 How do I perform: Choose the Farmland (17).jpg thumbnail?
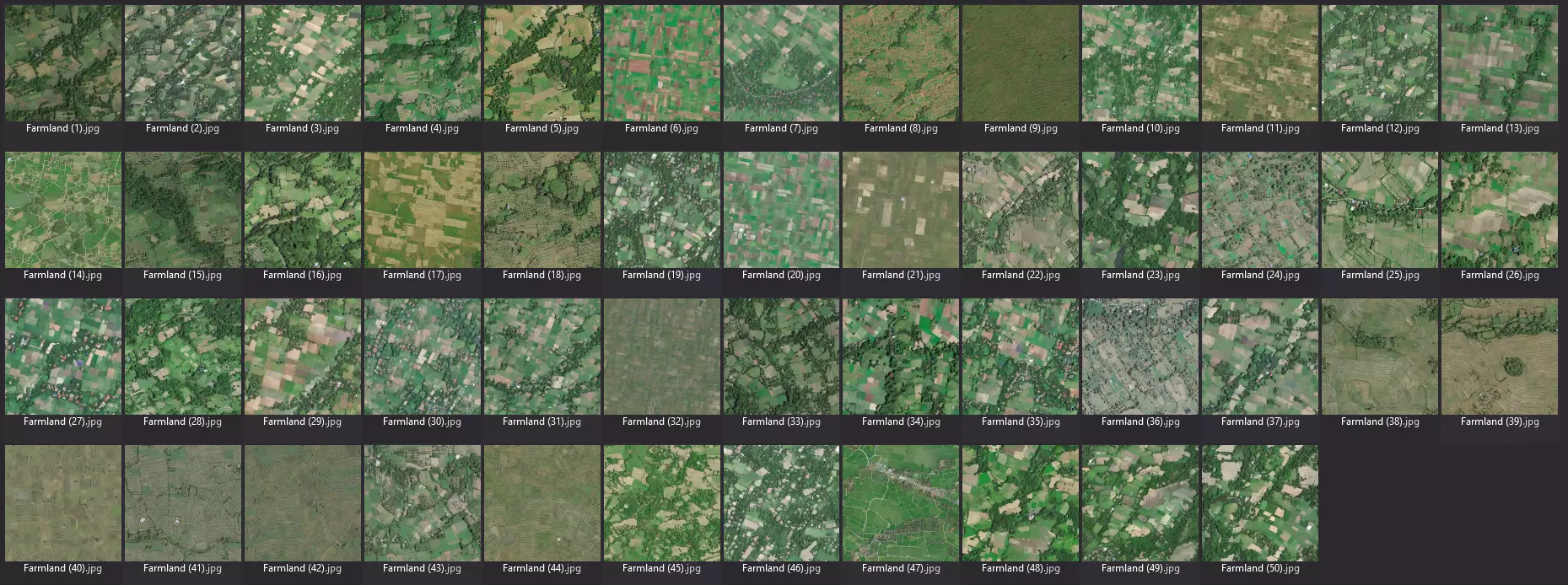pyautogui.click(x=422, y=210)
